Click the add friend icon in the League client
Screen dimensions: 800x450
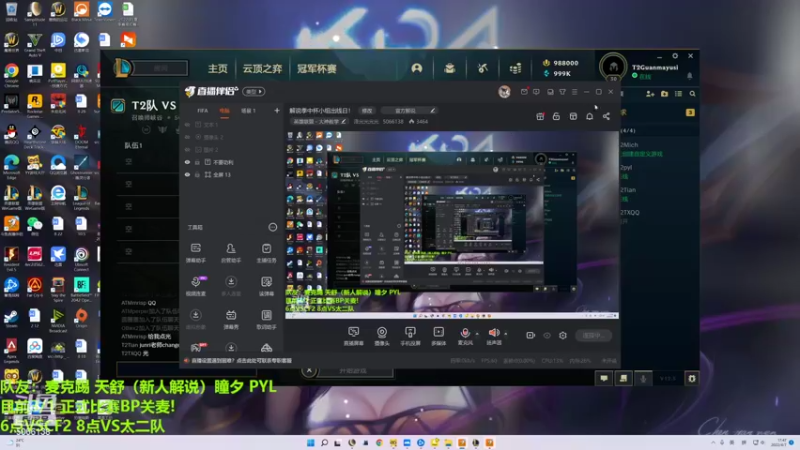[650, 94]
